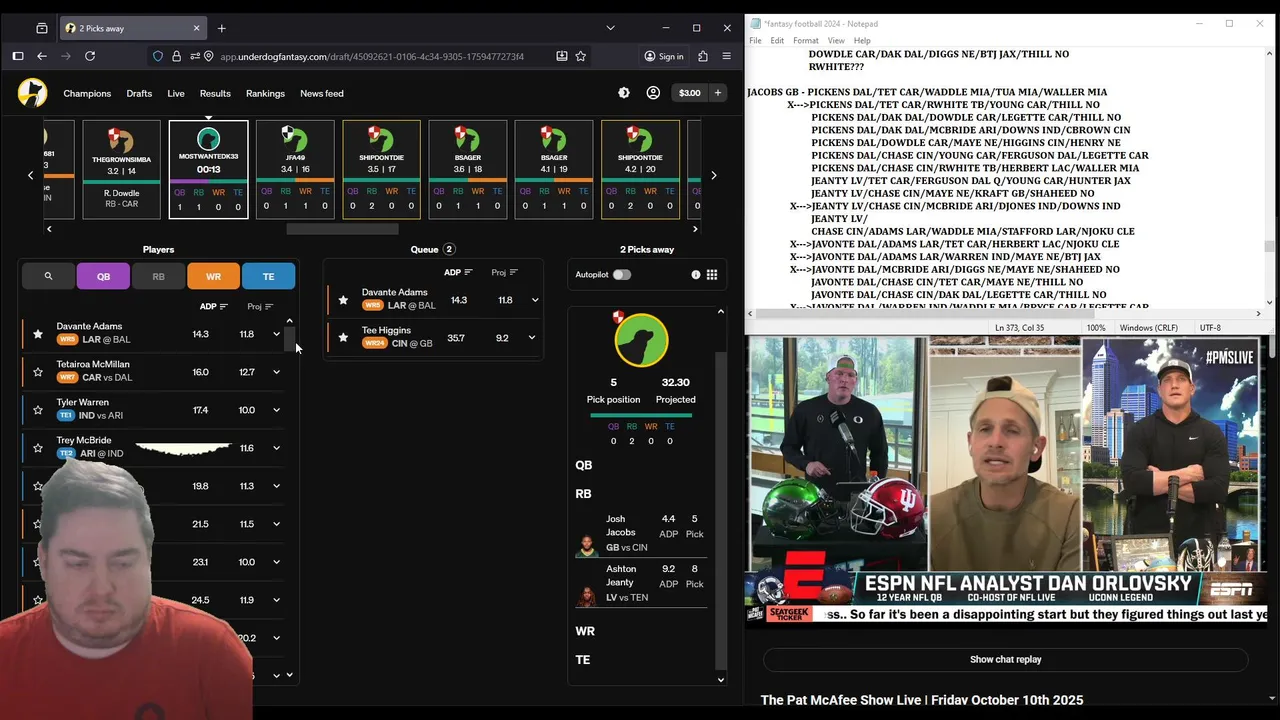The image size is (1280, 720).
Task: Sort Queue by ADP
Action: (459, 273)
